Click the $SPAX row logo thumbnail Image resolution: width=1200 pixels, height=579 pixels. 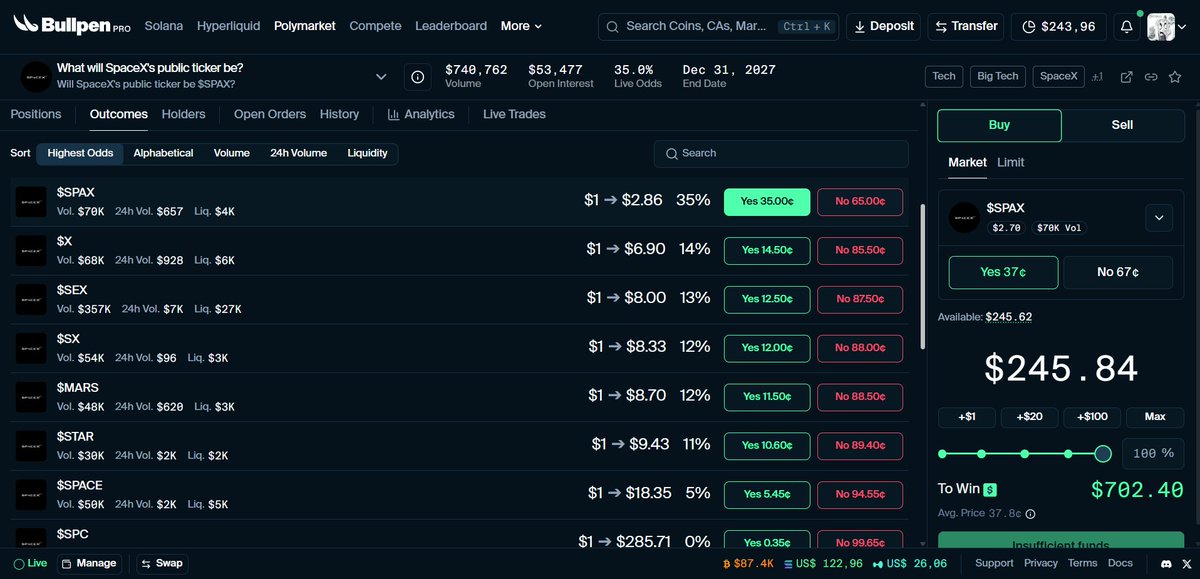pos(31,202)
